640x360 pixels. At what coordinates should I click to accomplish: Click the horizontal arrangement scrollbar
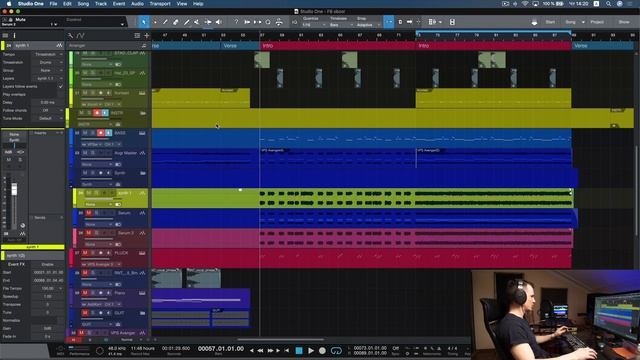pyautogui.click(x=281, y=339)
